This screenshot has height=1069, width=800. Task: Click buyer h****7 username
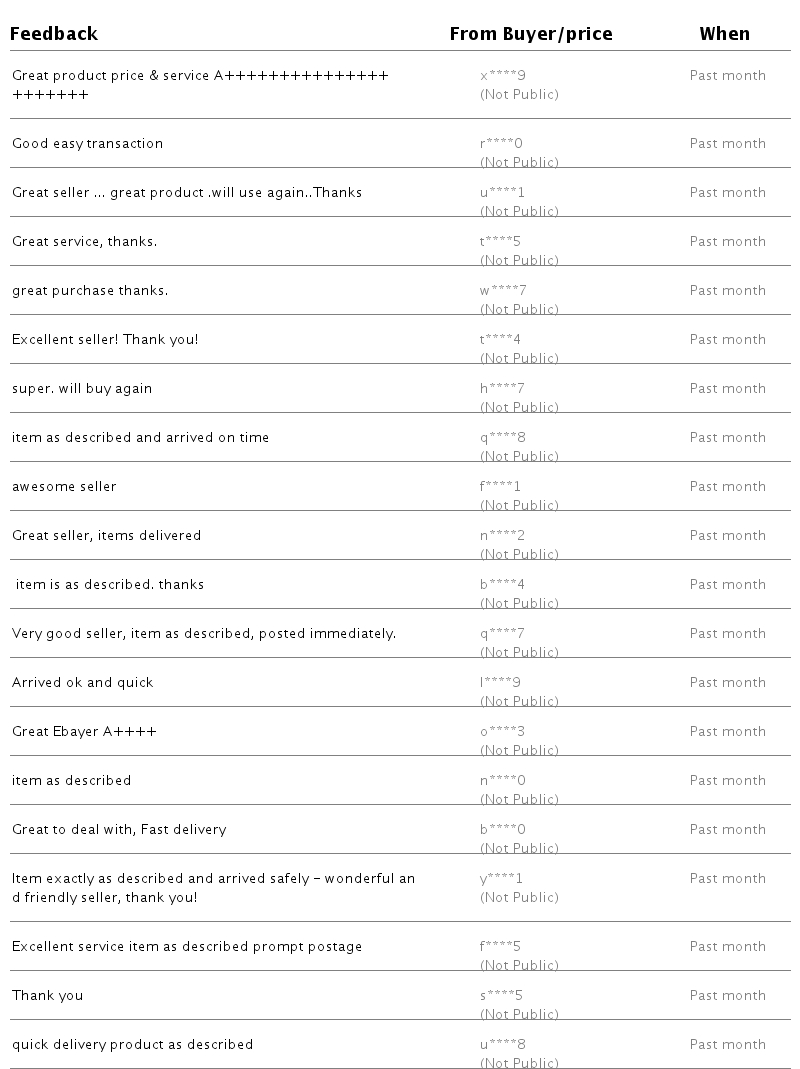pyautogui.click(x=502, y=388)
